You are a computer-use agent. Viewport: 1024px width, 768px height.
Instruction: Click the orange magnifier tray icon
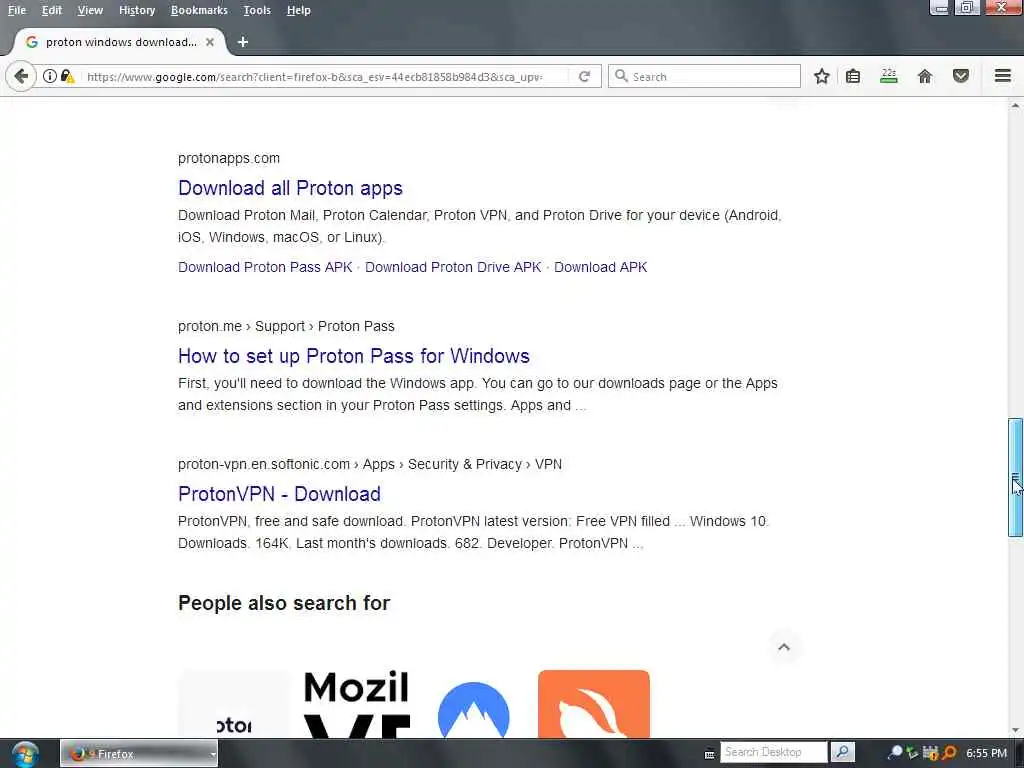click(949, 753)
